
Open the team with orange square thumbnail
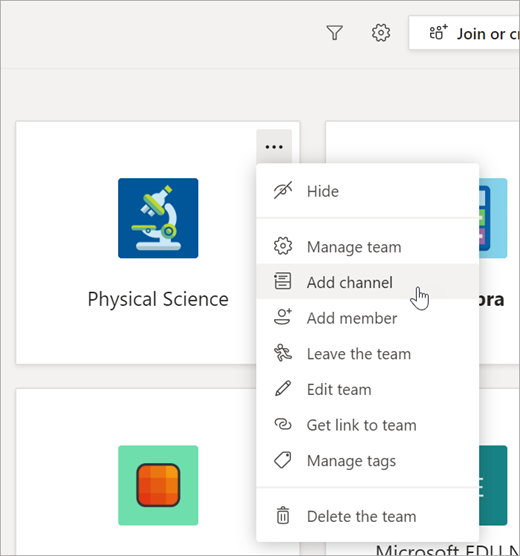point(158,485)
